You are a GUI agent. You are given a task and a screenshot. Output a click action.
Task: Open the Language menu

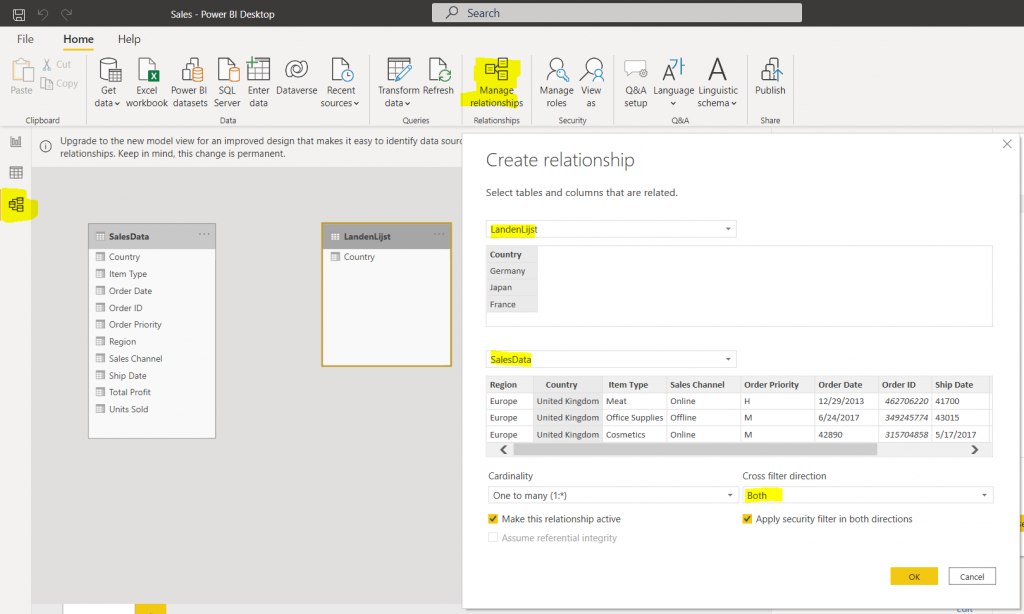(x=673, y=82)
